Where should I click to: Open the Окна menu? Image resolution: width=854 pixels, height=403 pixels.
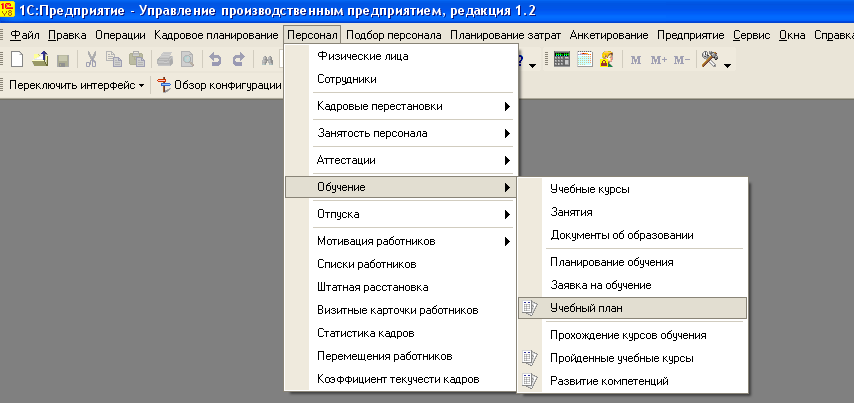(792, 35)
